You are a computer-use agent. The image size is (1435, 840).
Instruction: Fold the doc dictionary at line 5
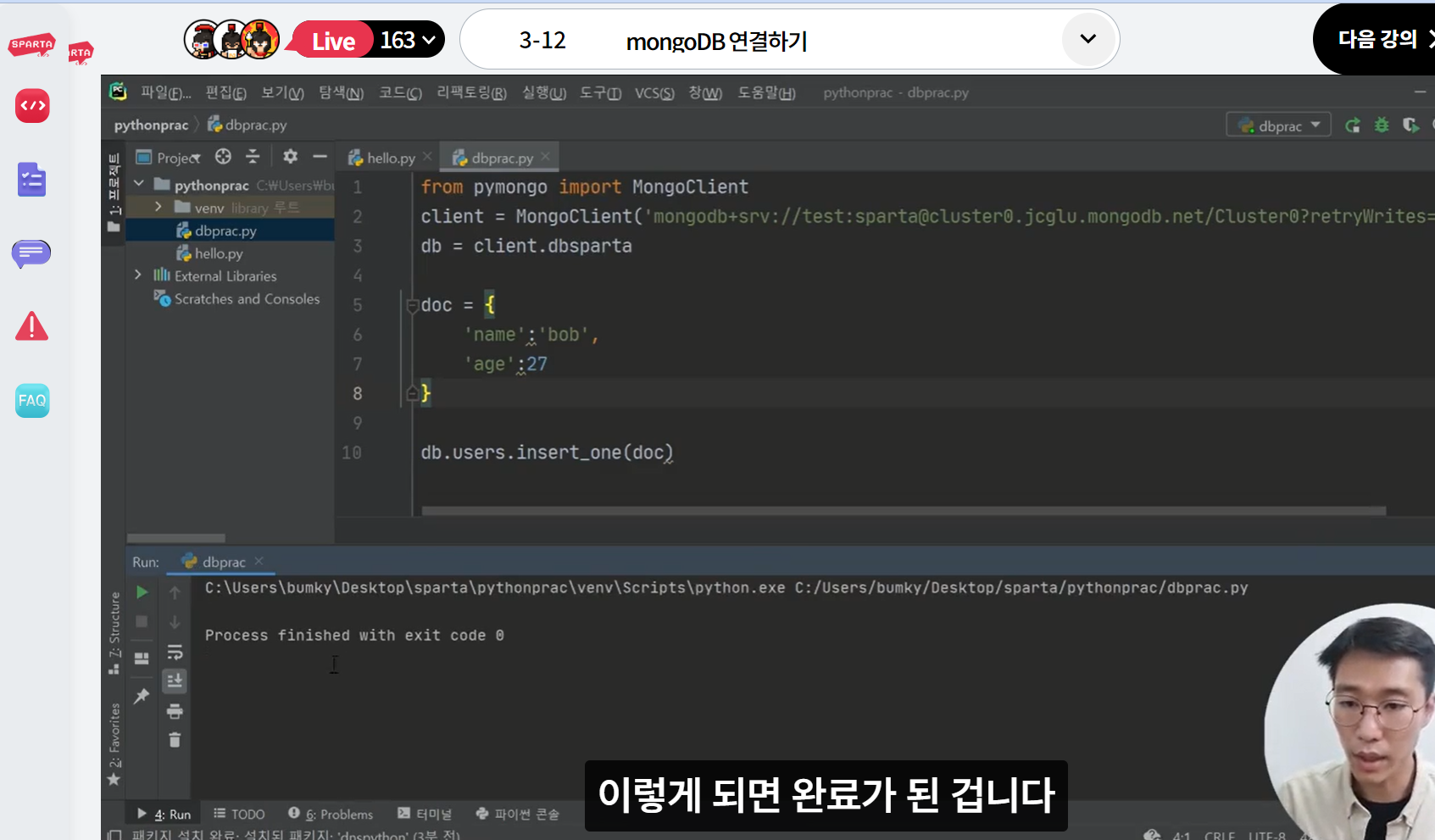[412, 305]
